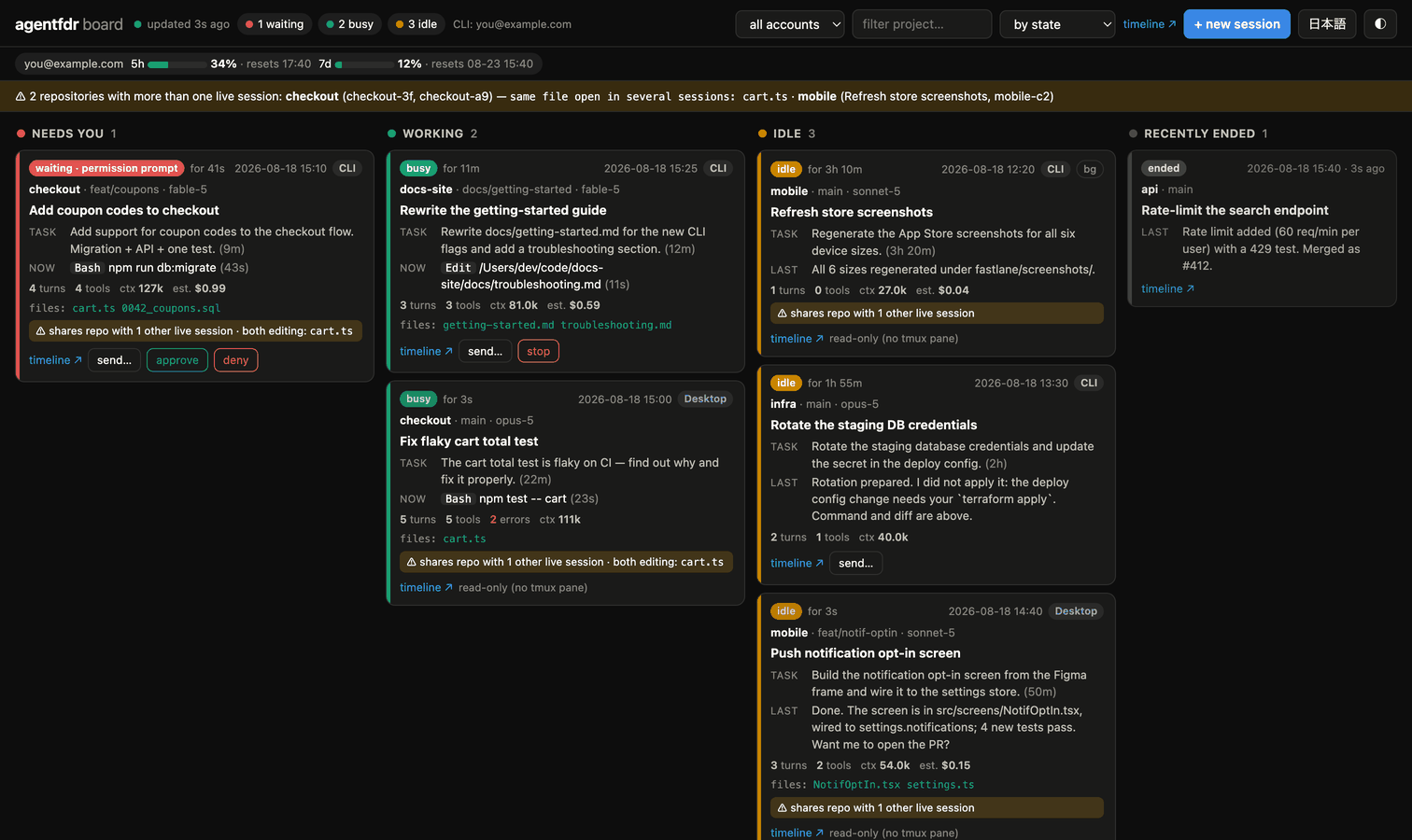Click the 7d usage progress bar

pos(364,64)
